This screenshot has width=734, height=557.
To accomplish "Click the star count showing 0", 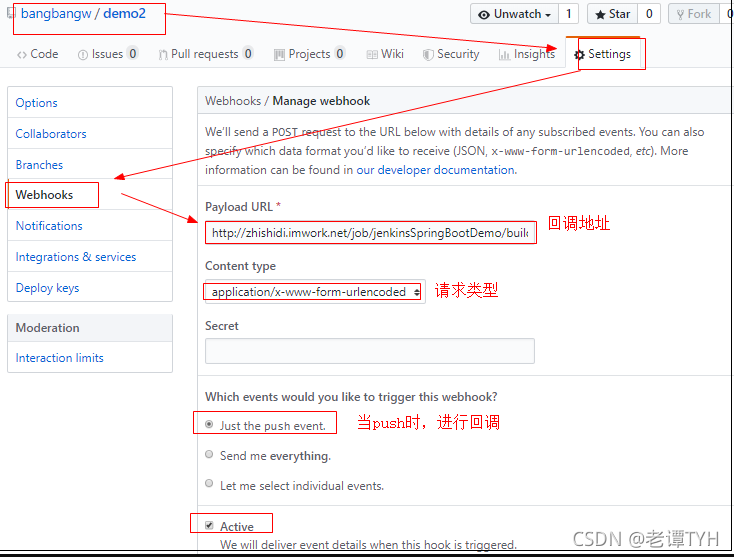I will pos(649,14).
